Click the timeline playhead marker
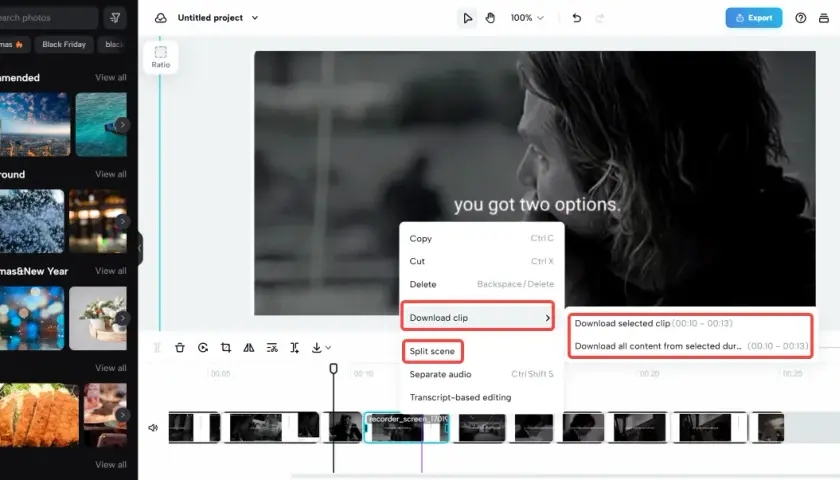This screenshot has width=840, height=480. (333, 369)
